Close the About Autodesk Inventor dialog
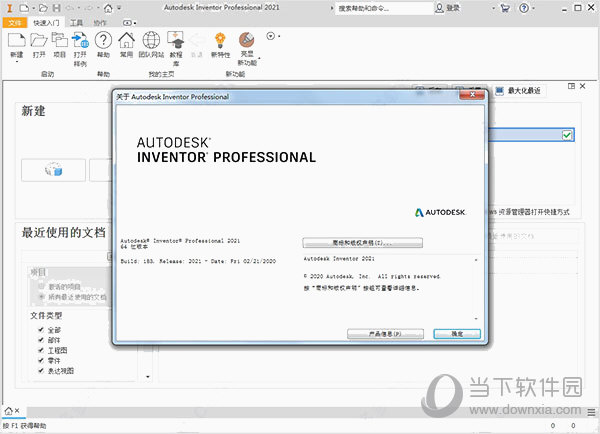The width and height of the screenshot is (600, 434). pos(472,94)
